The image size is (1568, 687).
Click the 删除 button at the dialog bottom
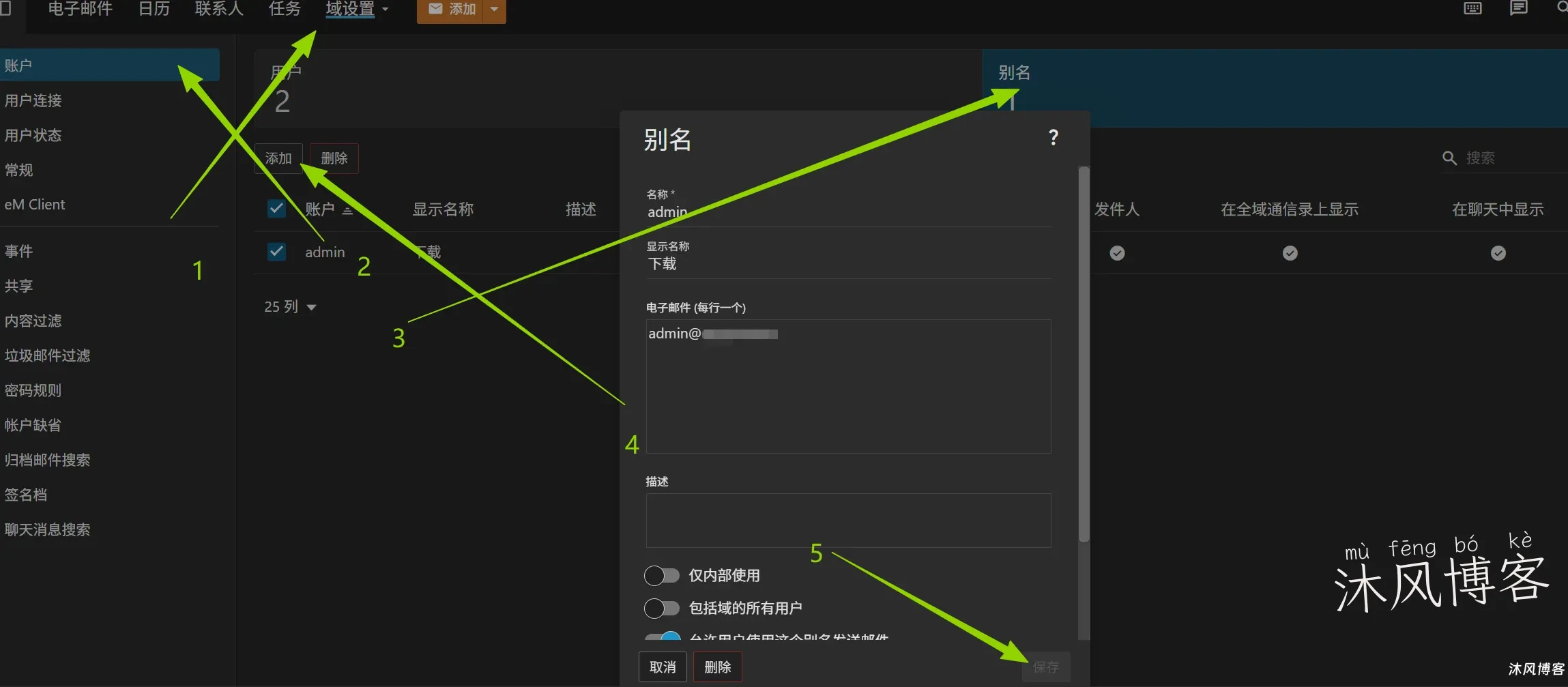[718, 667]
